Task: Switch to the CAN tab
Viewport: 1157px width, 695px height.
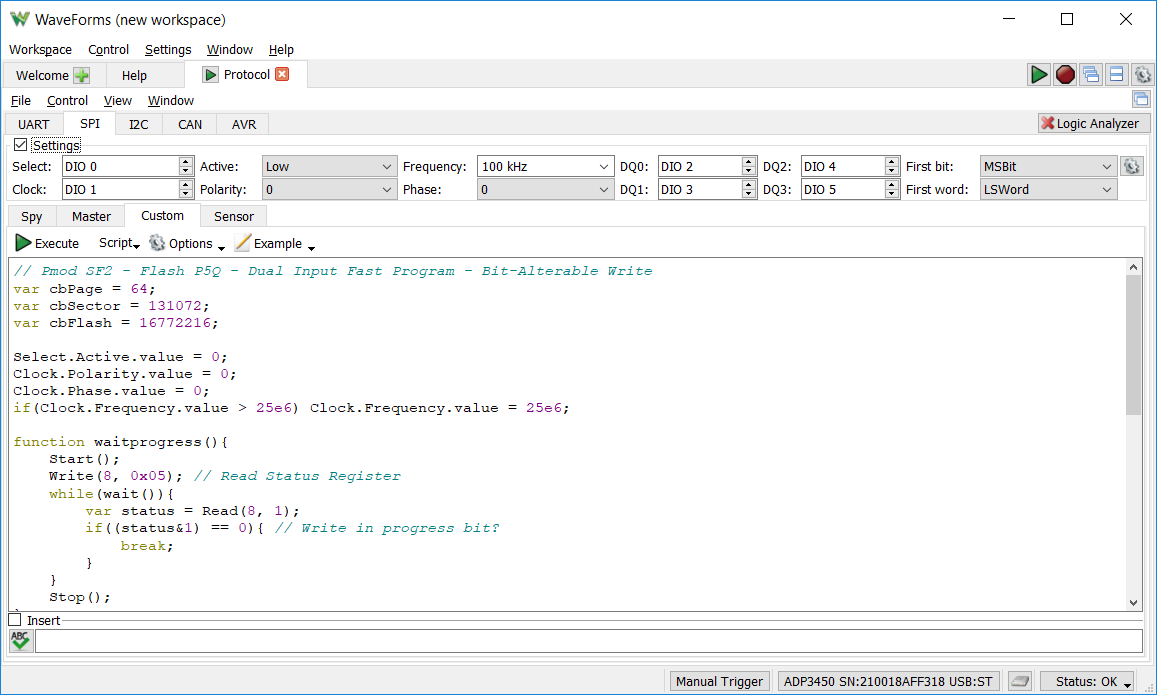Action: (x=190, y=124)
